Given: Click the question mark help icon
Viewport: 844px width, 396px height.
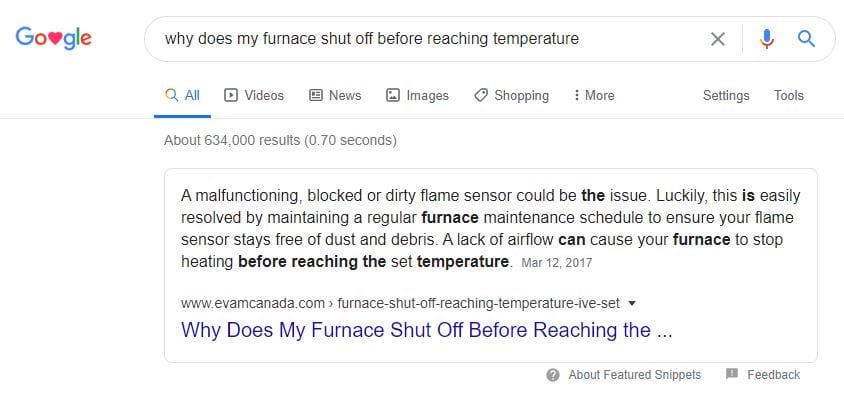Looking at the screenshot, I should click(553, 375).
